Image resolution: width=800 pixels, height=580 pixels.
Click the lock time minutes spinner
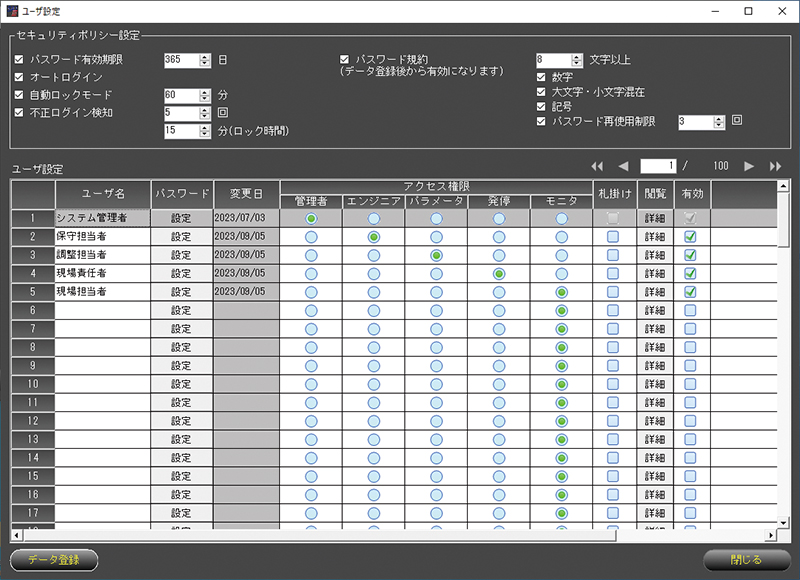[205, 131]
